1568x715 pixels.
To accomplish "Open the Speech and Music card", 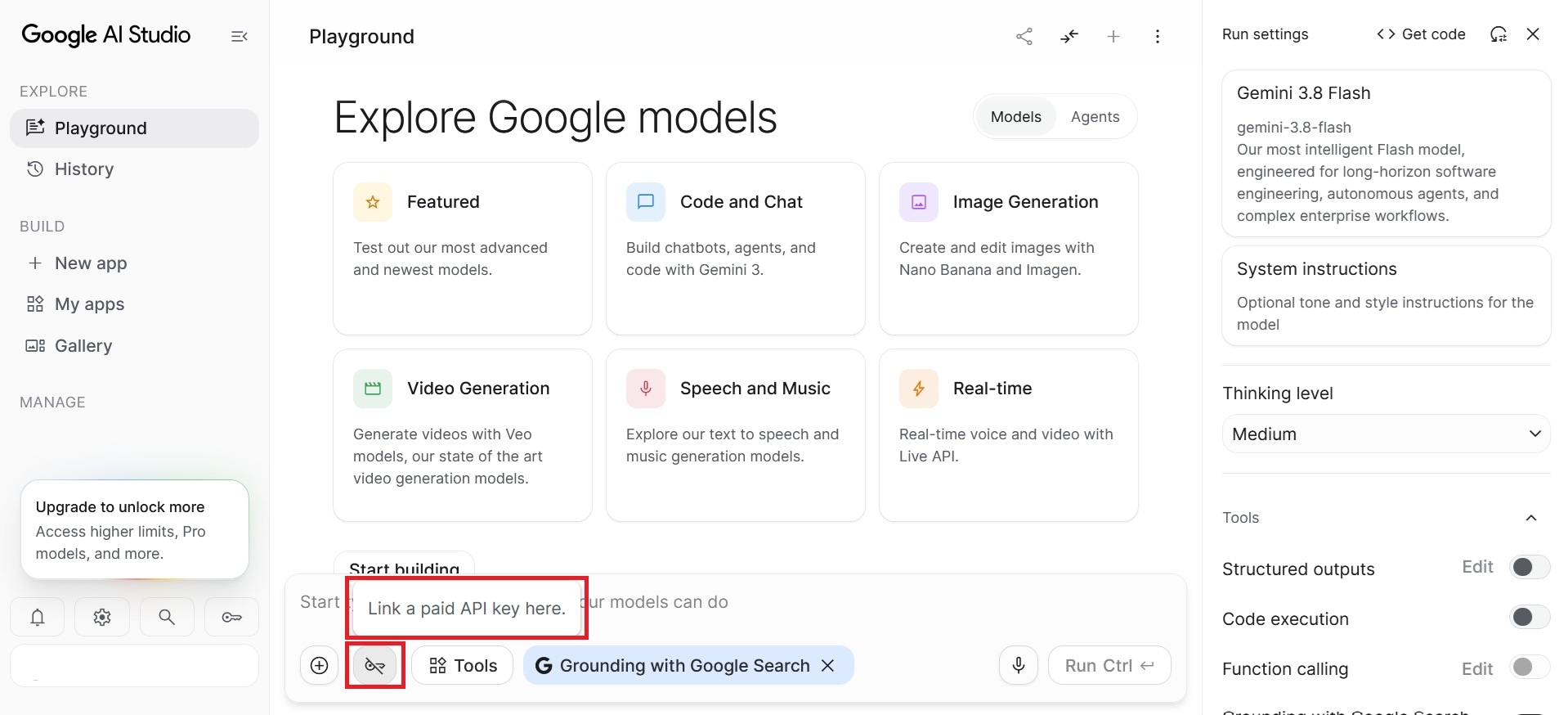I will (x=736, y=435).
